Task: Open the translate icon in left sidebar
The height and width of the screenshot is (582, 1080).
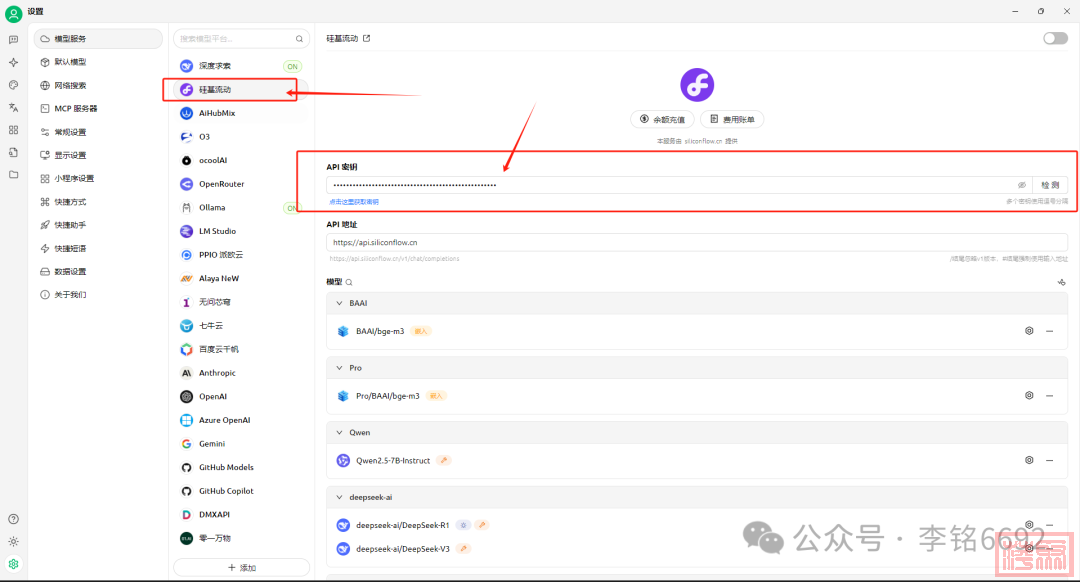Action: pos(13,107)
